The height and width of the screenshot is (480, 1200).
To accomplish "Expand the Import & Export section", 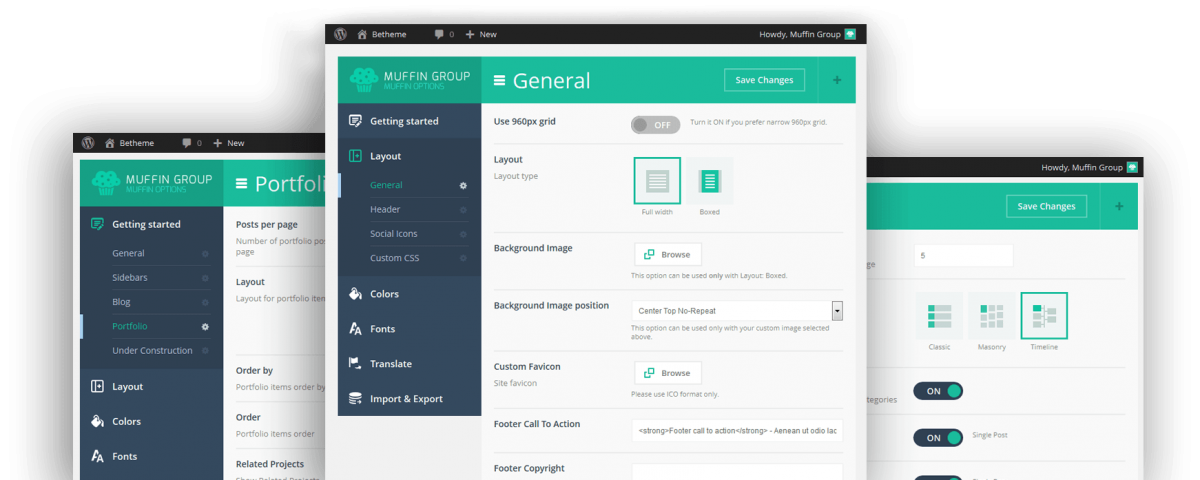I will tap(406, 399).
